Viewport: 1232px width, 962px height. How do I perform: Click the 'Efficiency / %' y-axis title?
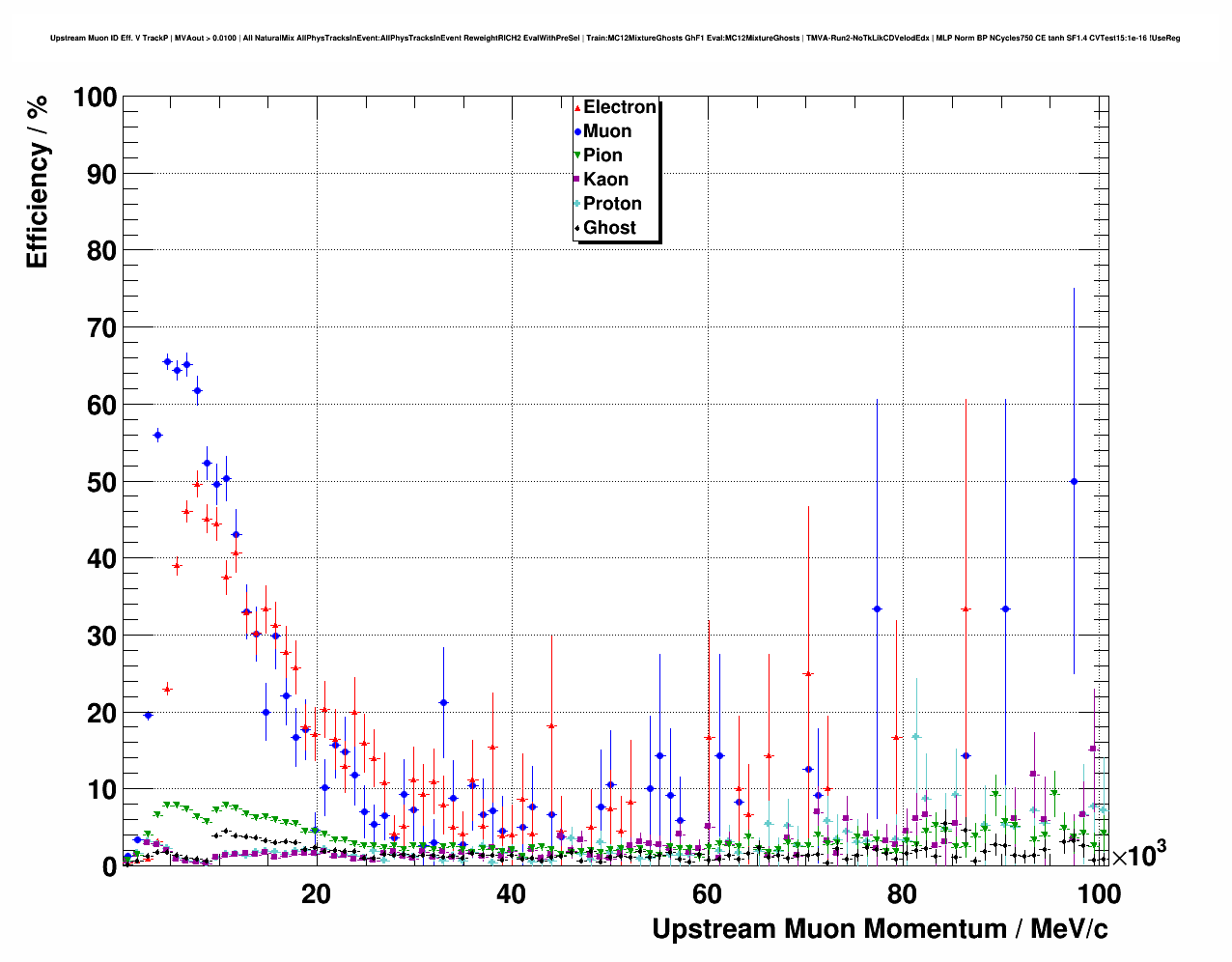click(37, 182)
